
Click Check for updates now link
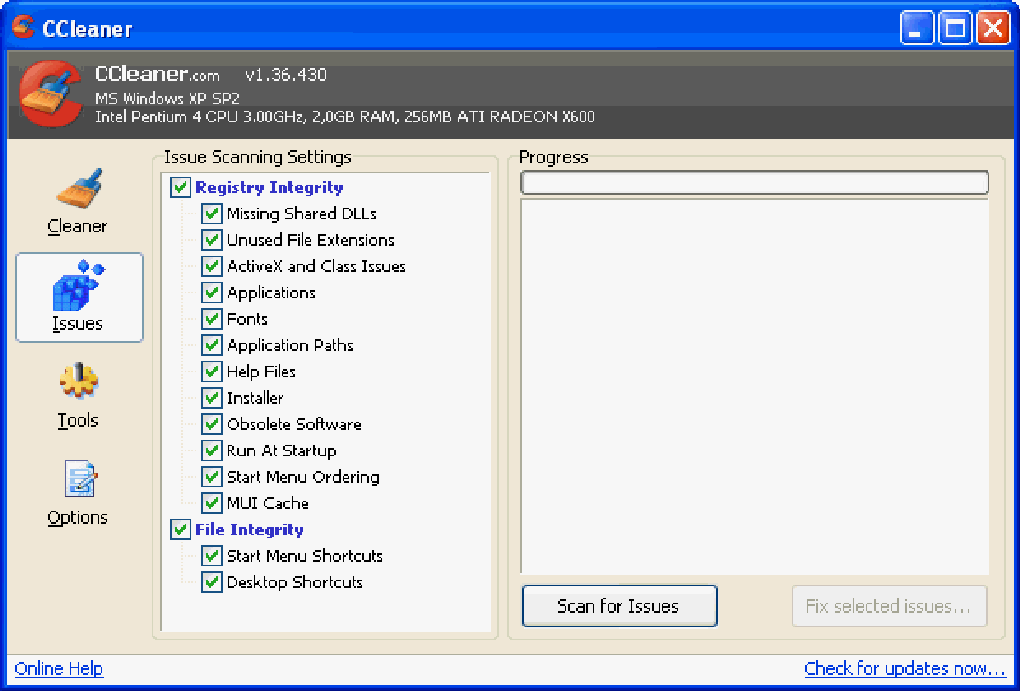coord(905,669)
